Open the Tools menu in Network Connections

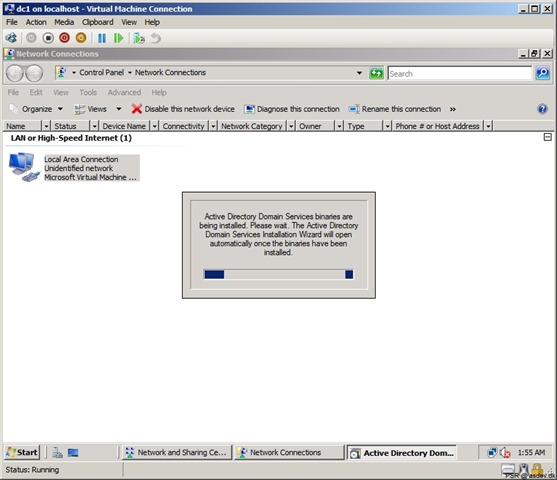point(88,92)
